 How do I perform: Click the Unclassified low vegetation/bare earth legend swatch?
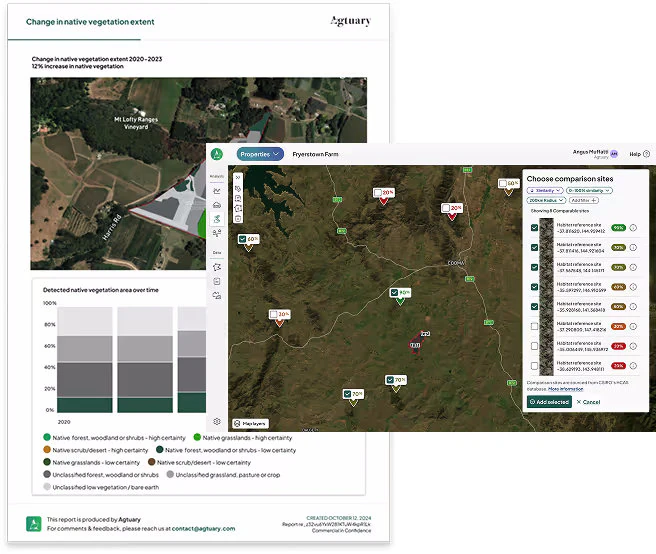tap(47, 487)
